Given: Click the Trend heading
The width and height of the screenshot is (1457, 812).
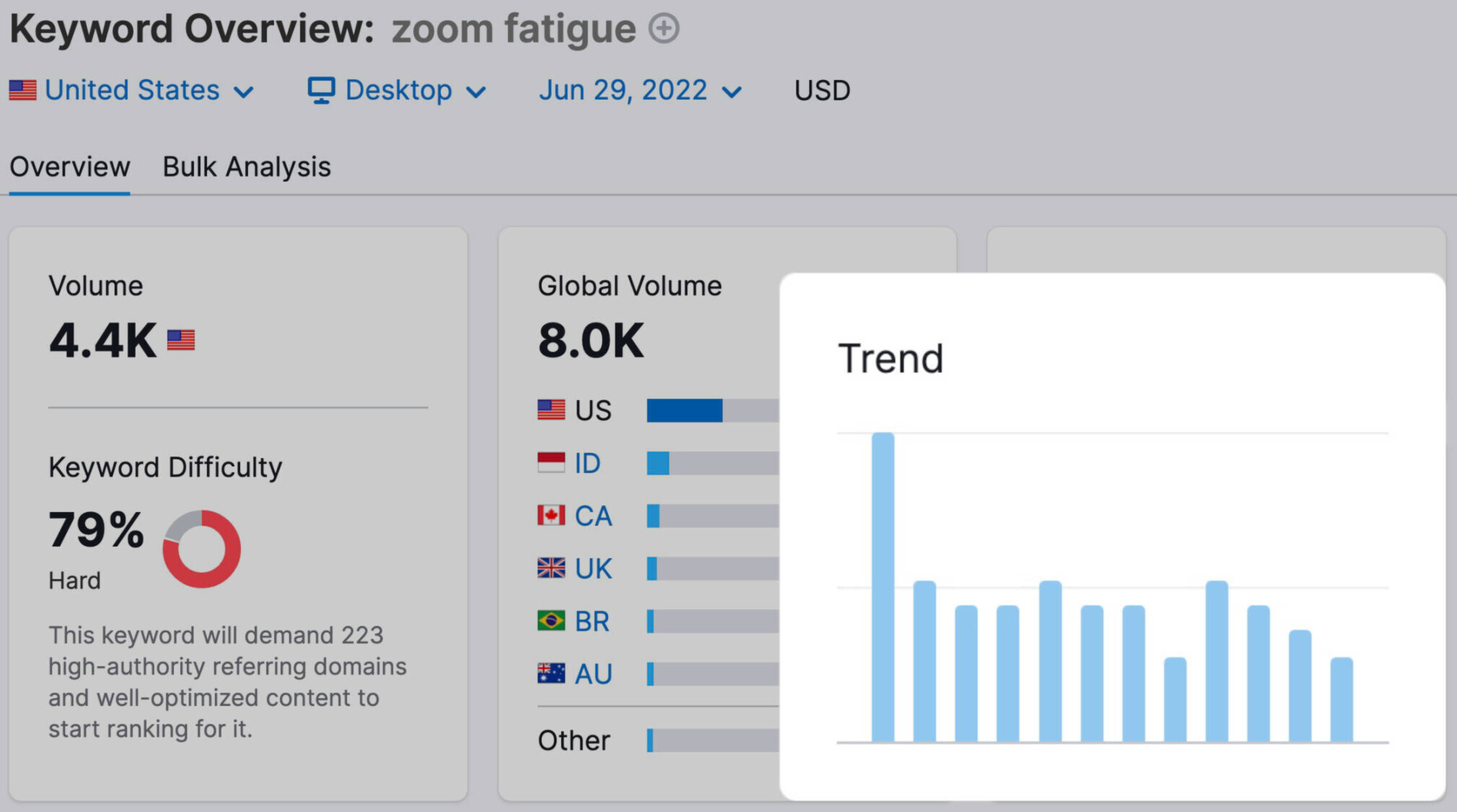Looking at the screenshot, I should (x=891, y=358).
